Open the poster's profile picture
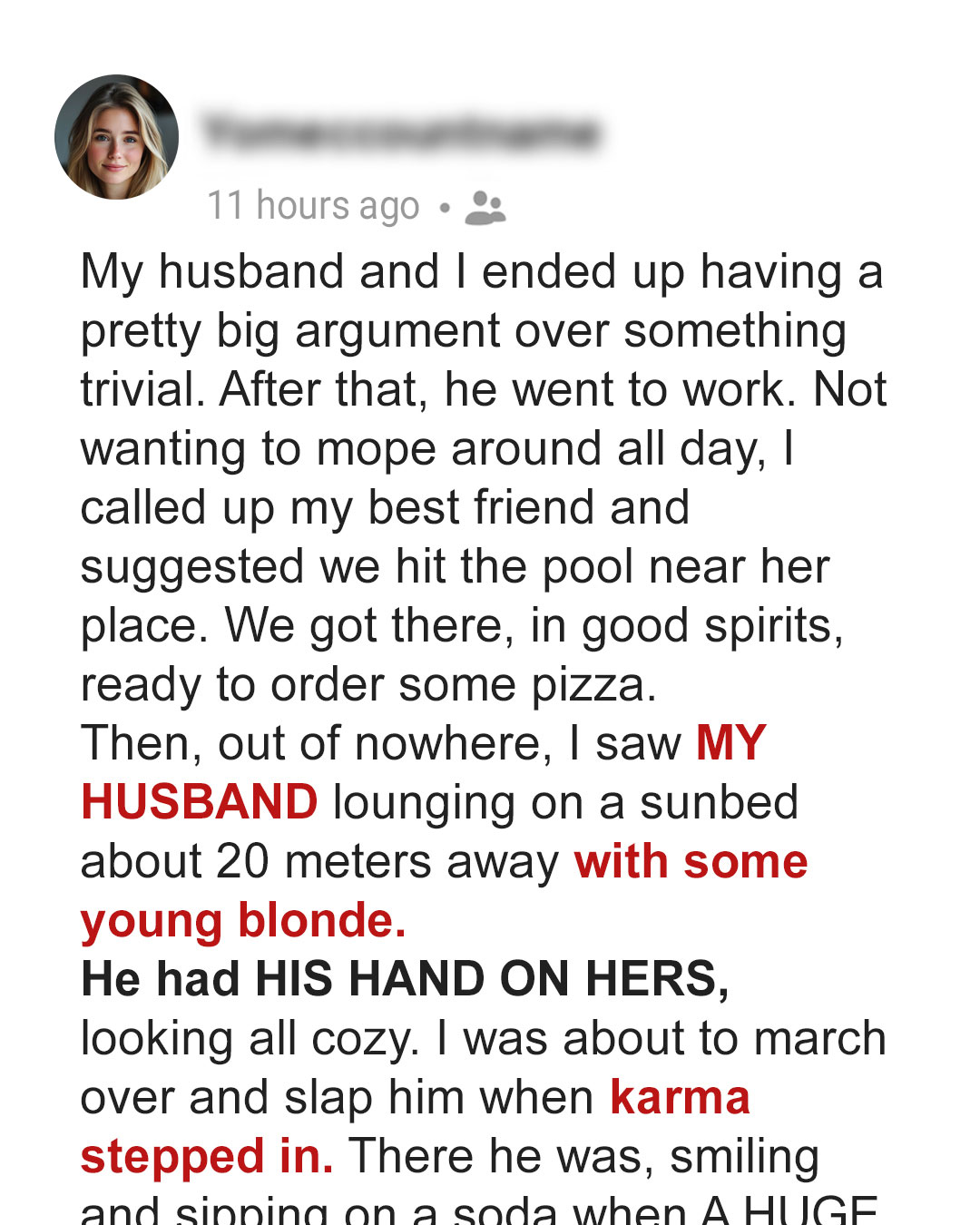The height and width of the screenshot is (1225, 980). (x=116, y=137)
